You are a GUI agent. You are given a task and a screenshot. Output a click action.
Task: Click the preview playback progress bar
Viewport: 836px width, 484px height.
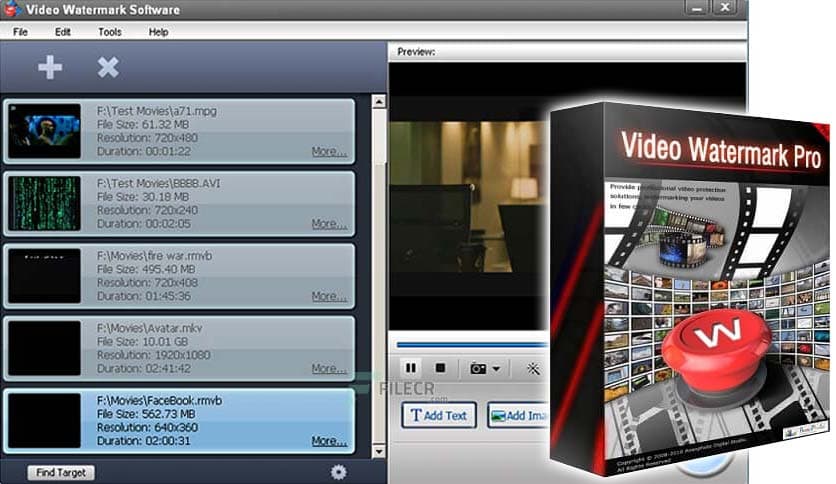pyautogui.click(x=472, y=345)
